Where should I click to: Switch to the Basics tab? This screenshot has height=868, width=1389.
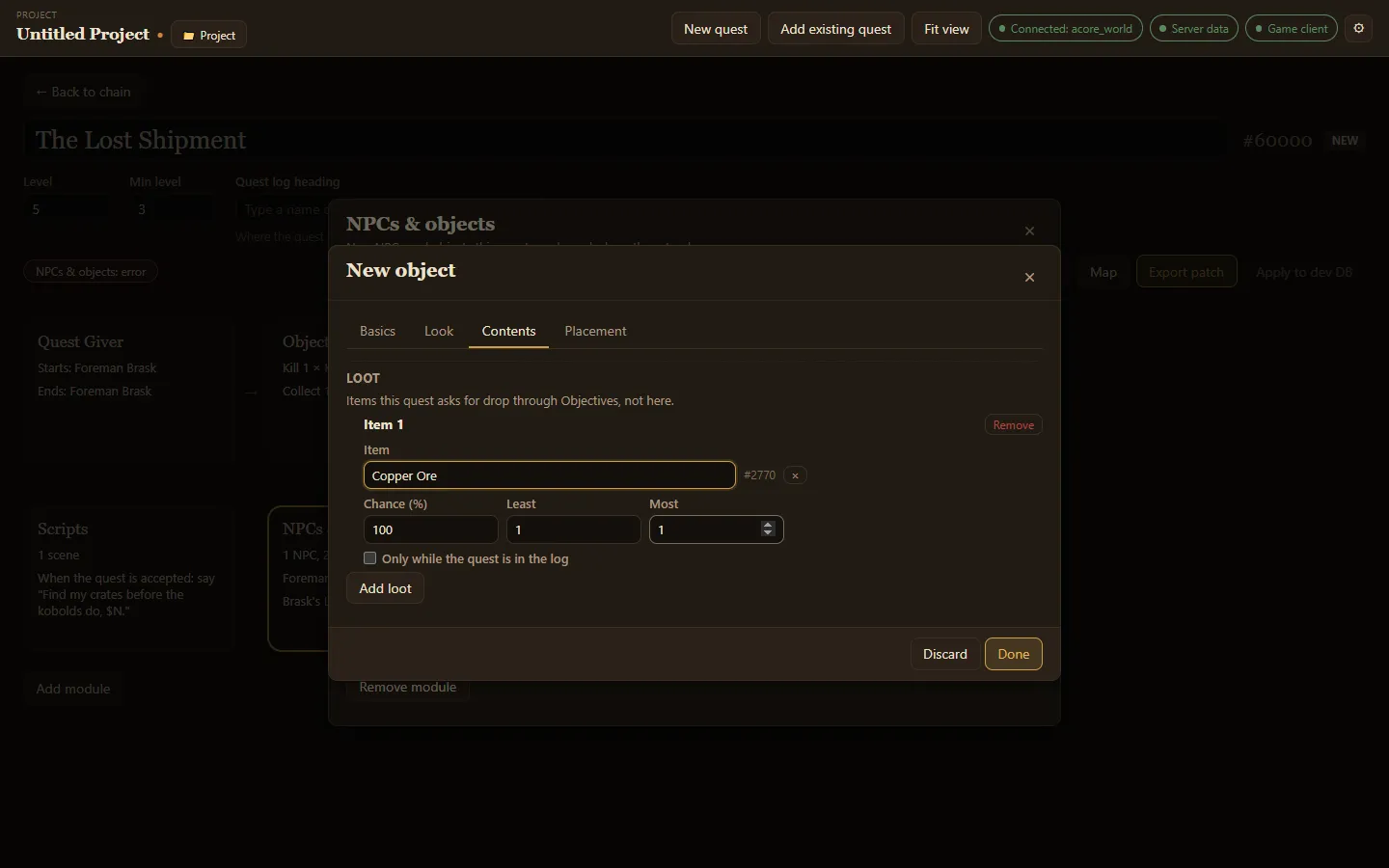click(x=377, y=331)
